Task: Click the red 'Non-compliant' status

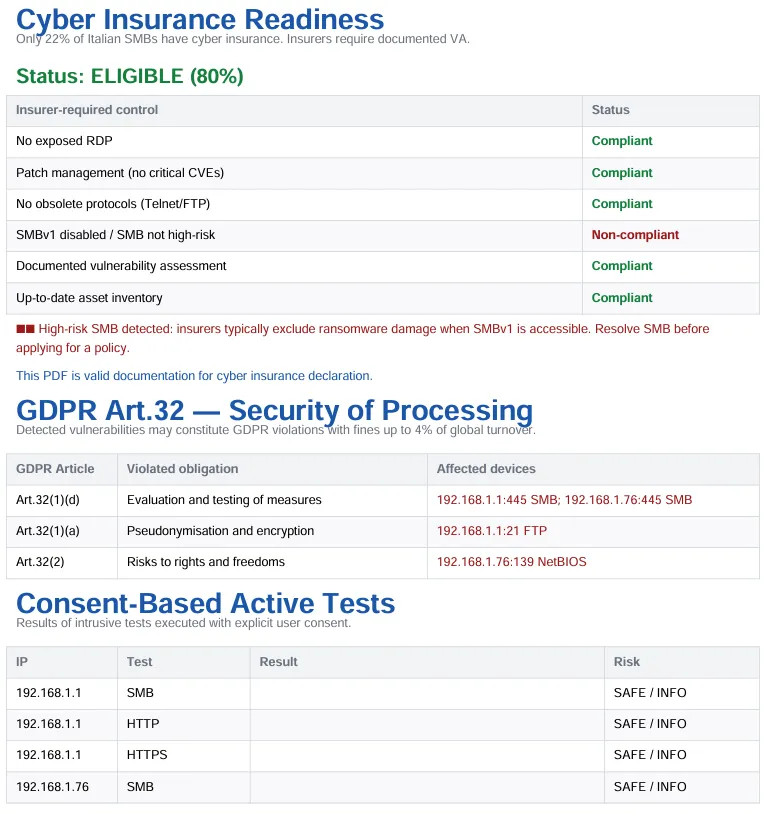Action: 635,235
